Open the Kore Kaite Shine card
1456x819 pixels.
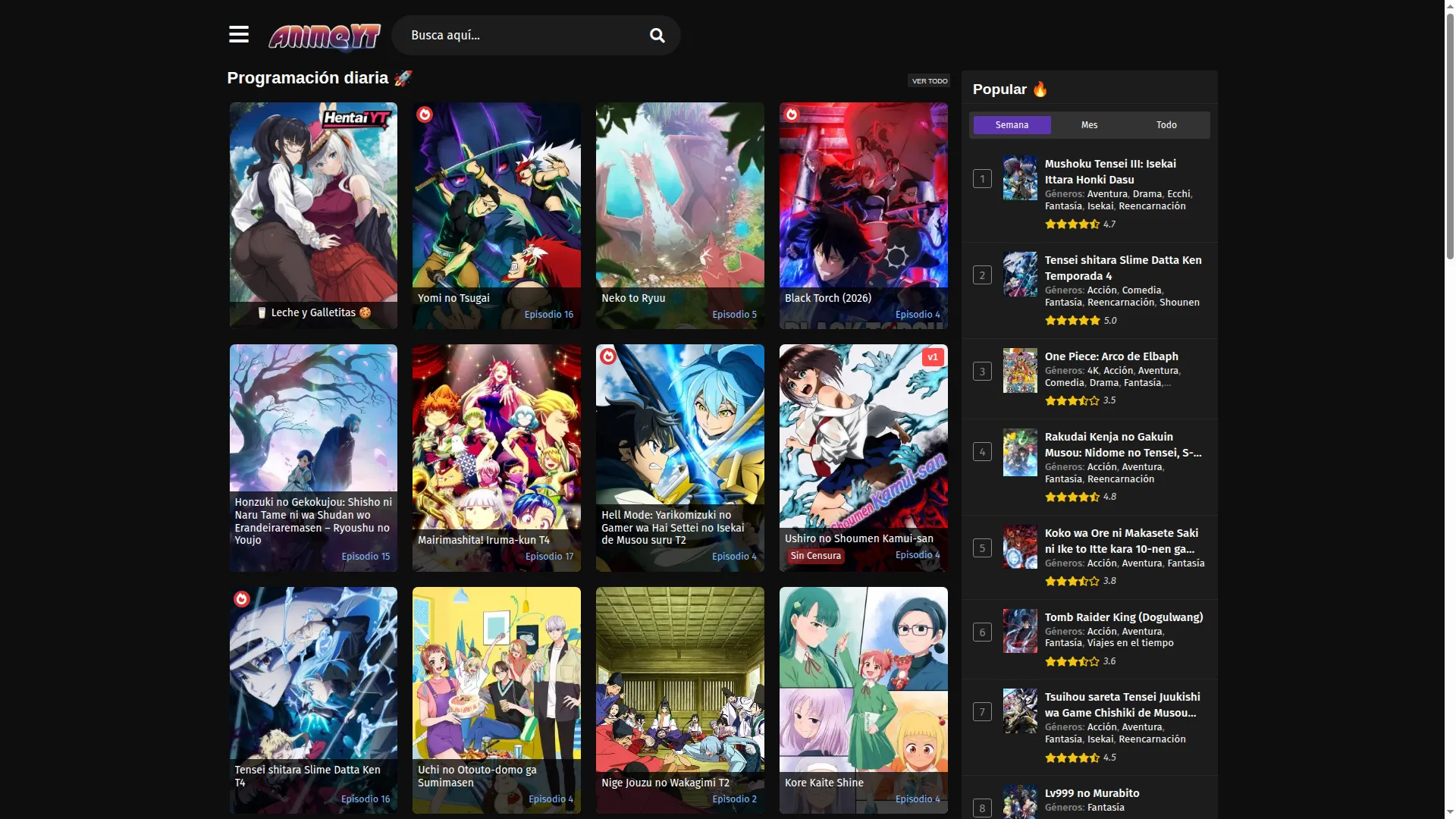click(x=863, y=700)
